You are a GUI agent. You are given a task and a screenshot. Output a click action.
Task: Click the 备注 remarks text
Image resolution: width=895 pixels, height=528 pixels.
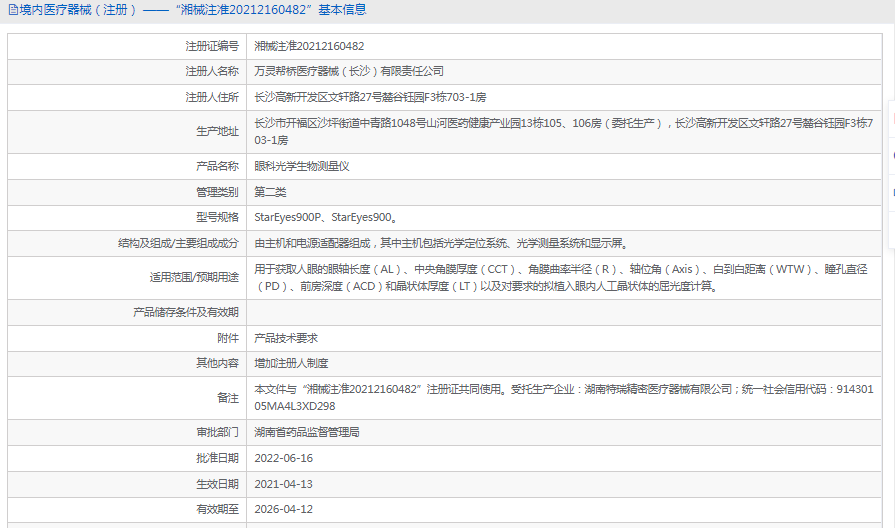point(560,397)
